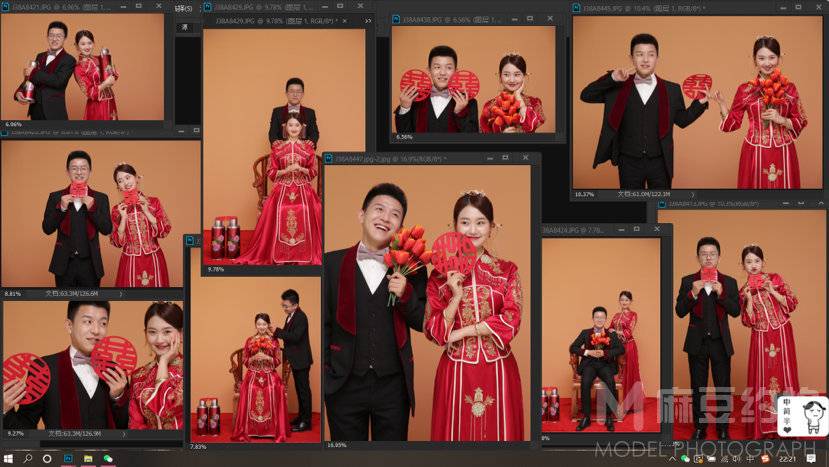Screen dimensions: 829x467
Task: Click the 文档:63.3M/126.6M status text
Action: (x=72, y=294)
